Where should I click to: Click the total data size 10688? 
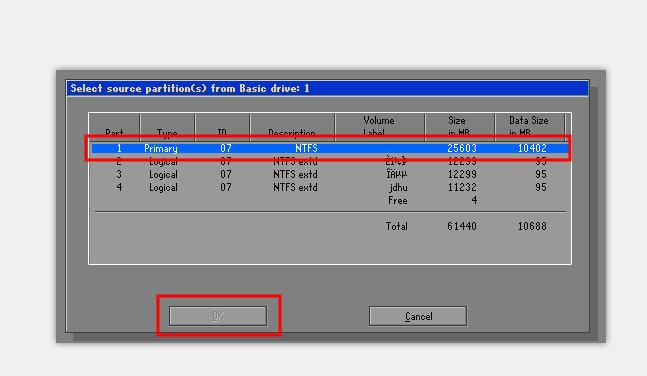tap(532, 226)
